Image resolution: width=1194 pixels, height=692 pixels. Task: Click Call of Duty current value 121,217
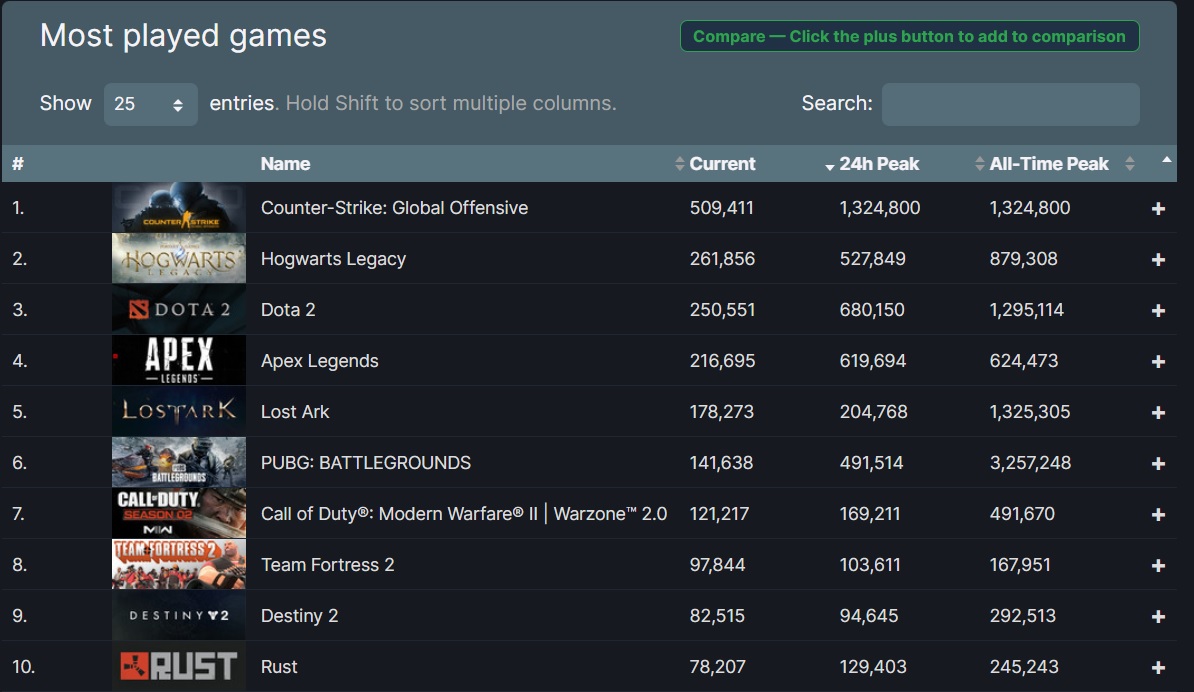720,514
